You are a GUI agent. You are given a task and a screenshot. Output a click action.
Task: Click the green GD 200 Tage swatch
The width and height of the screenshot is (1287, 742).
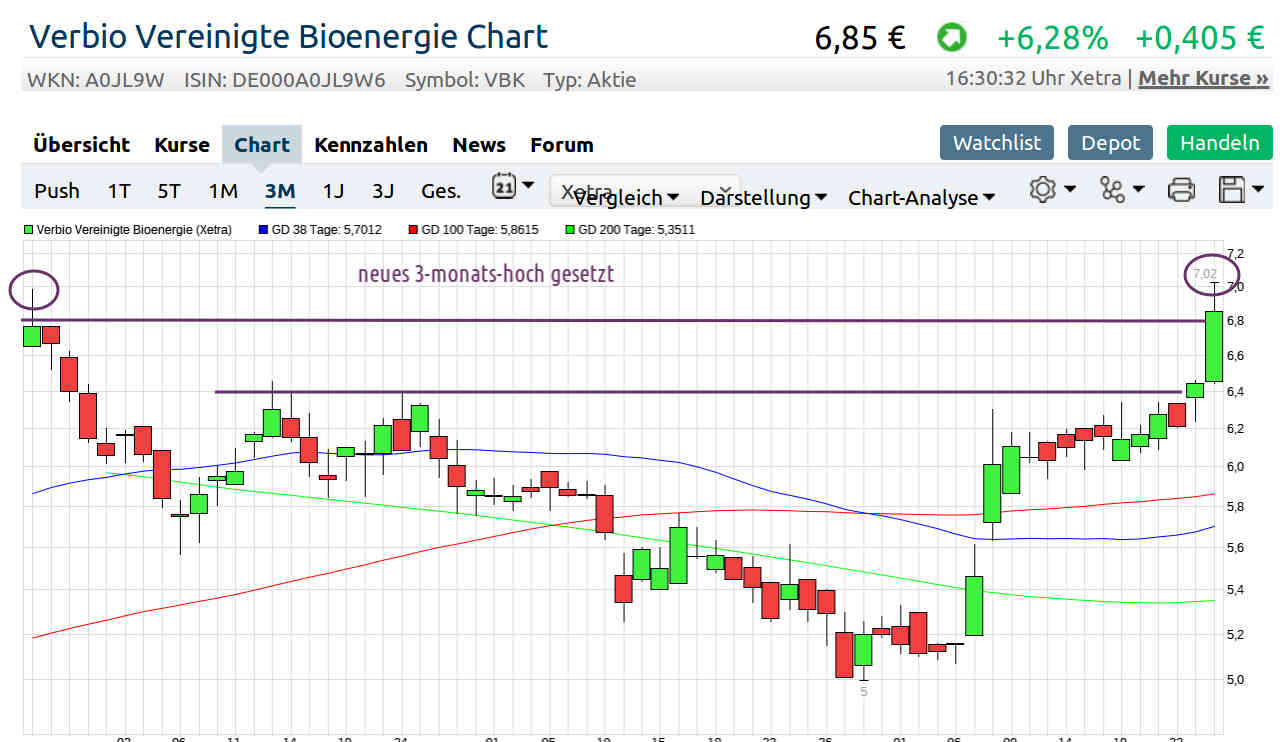pos(569,230)
